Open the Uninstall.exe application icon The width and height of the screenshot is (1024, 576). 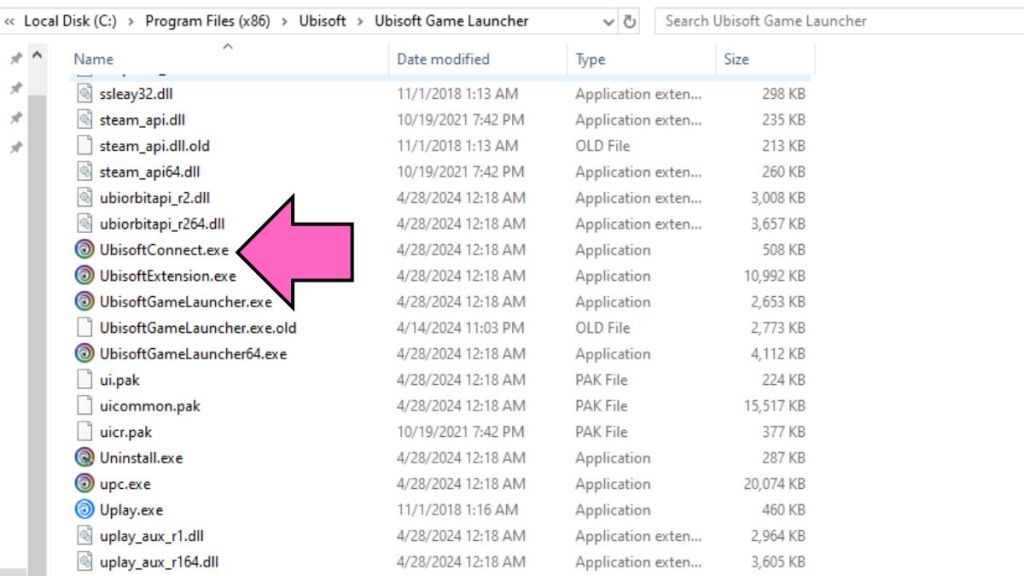tap(84, 458)
